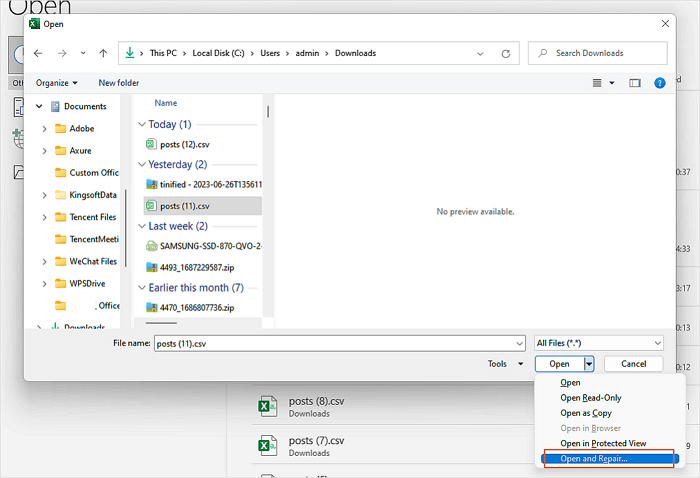Cancel the Open dialog
Screen dimensions: 700x478
(x=633, y=364)
